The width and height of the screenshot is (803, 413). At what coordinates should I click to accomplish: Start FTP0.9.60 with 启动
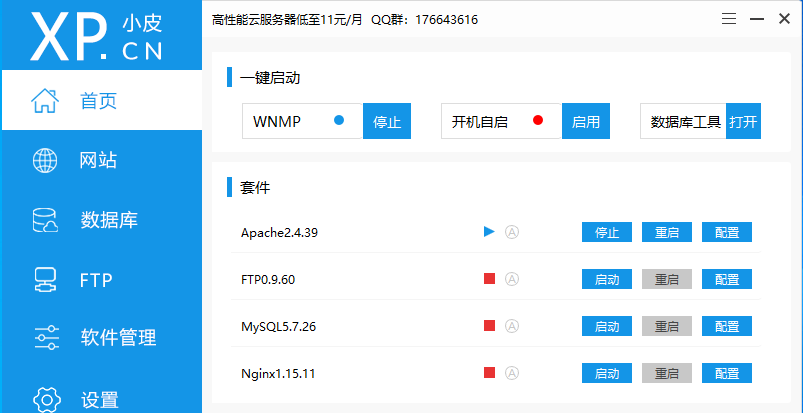coord(607,279)
